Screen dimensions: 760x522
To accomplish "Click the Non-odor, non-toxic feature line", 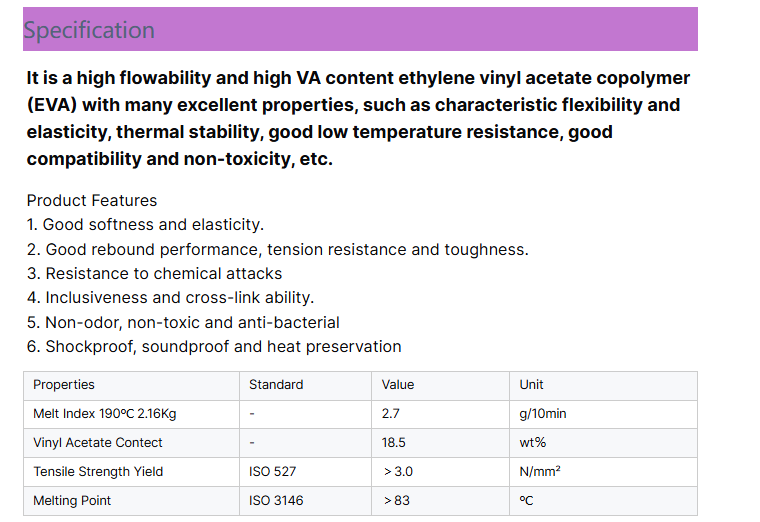I will pyautogui.click(x=183, y=322).
